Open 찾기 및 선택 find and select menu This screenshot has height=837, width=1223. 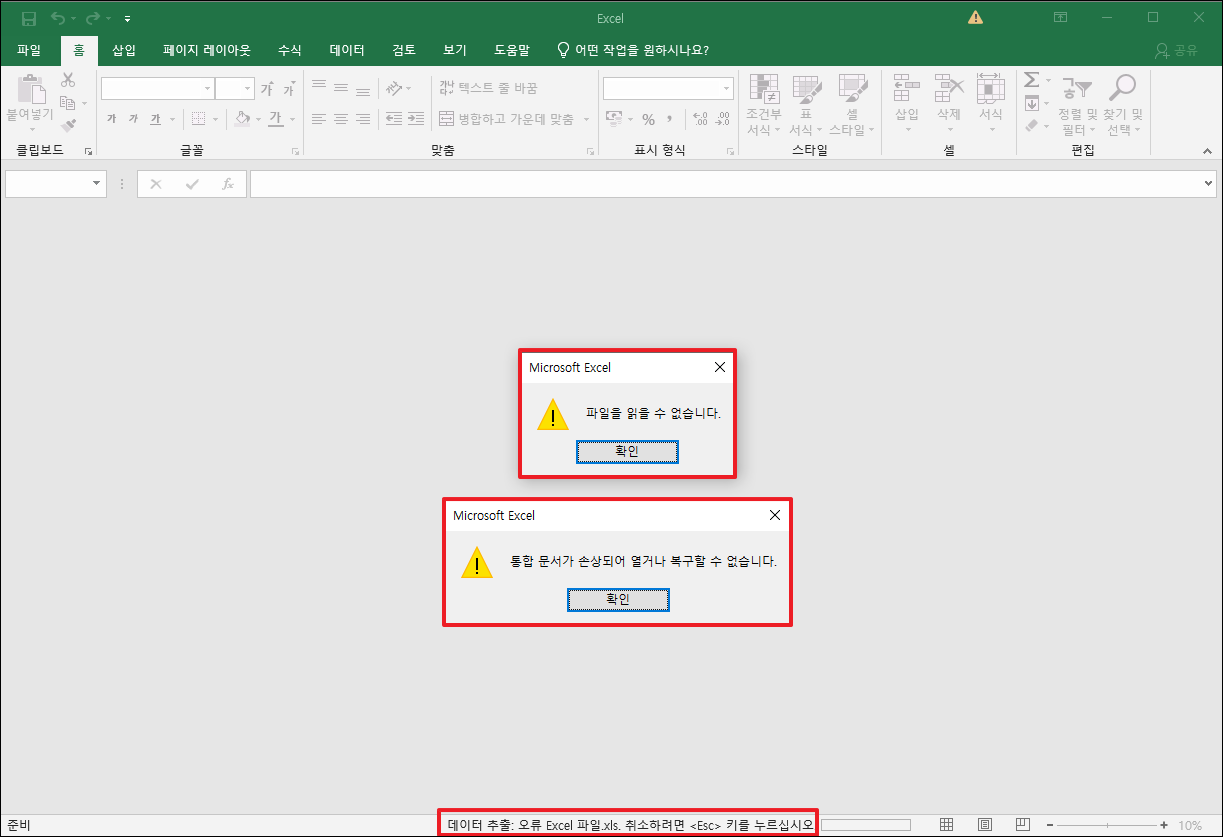point(1122,106)
